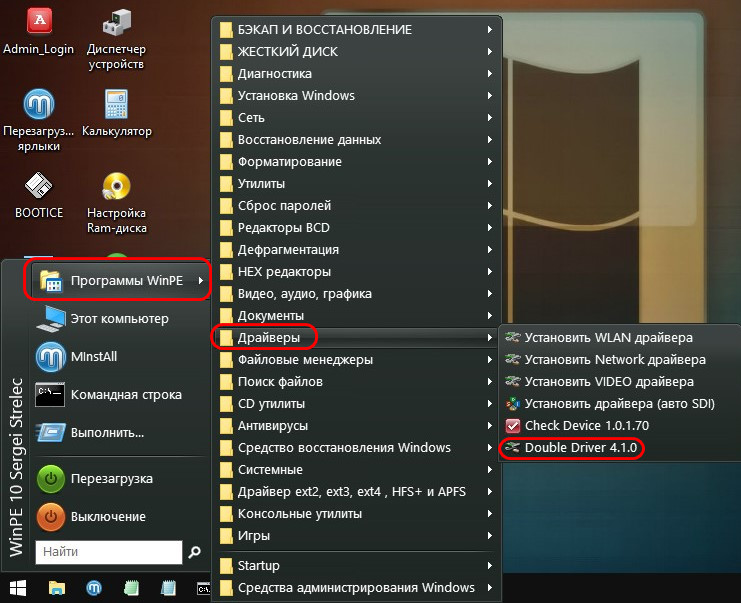Open CD утилиты folder

357,404
